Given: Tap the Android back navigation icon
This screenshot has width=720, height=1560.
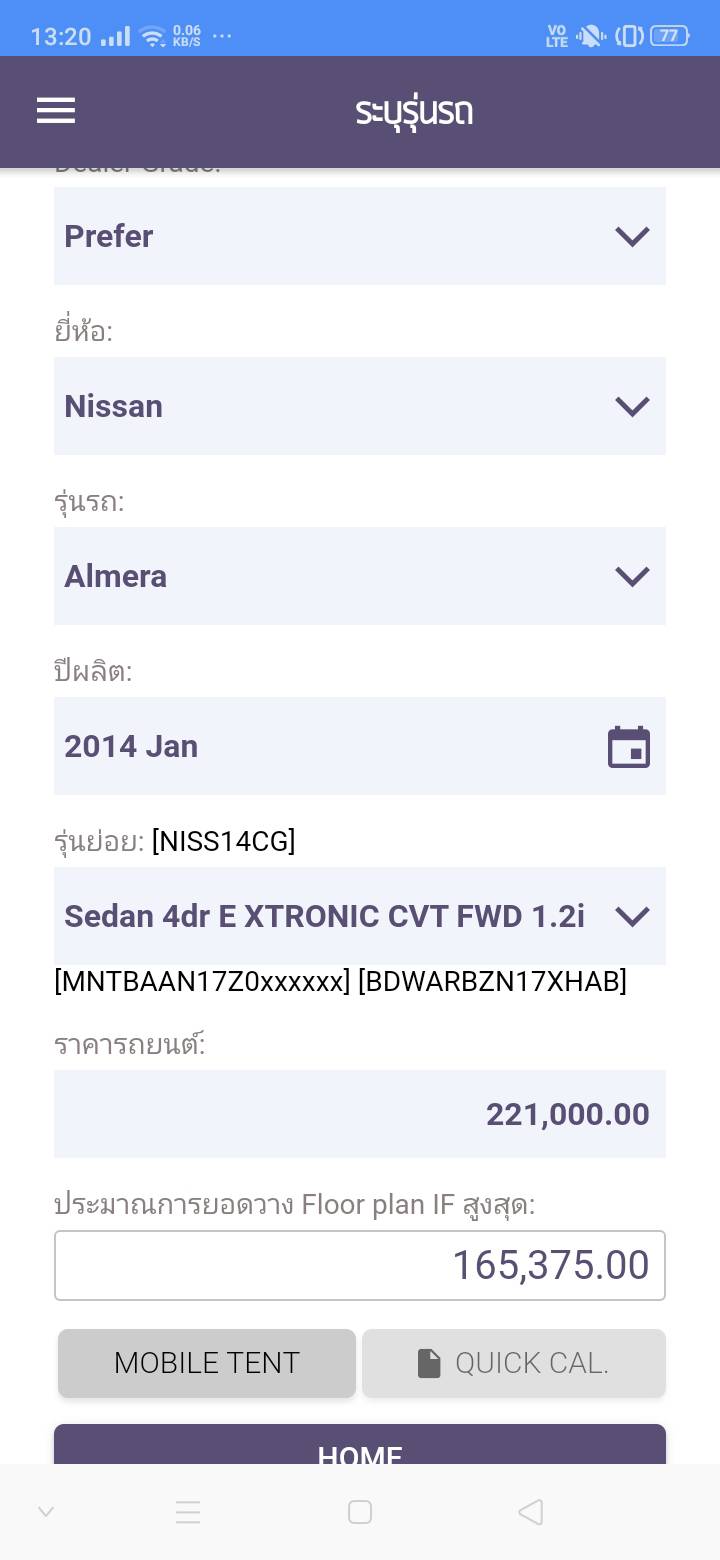Looking at the screenshot, I should click(x=531, y=1512).
